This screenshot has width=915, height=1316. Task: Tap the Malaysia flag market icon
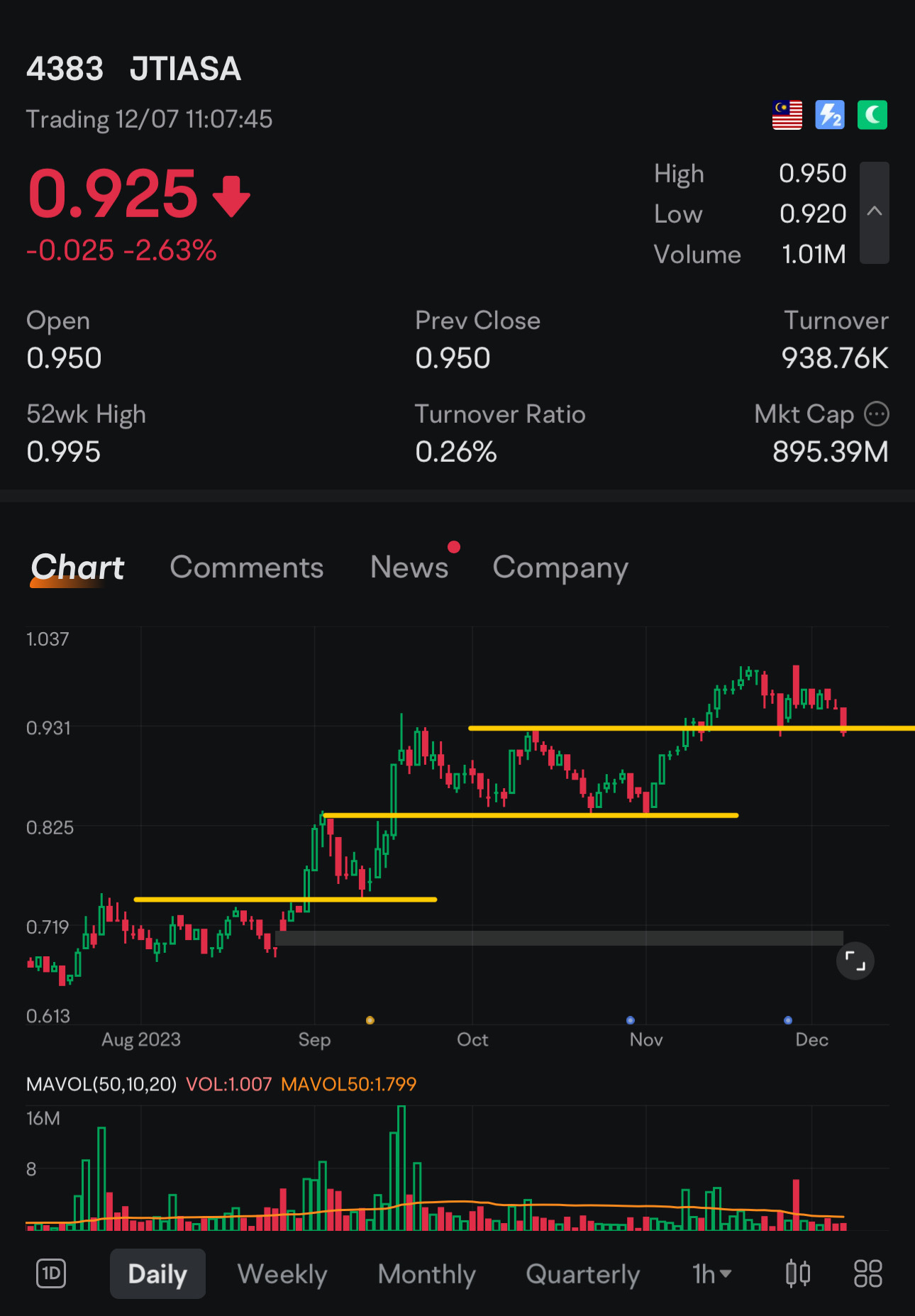[787, 115]
